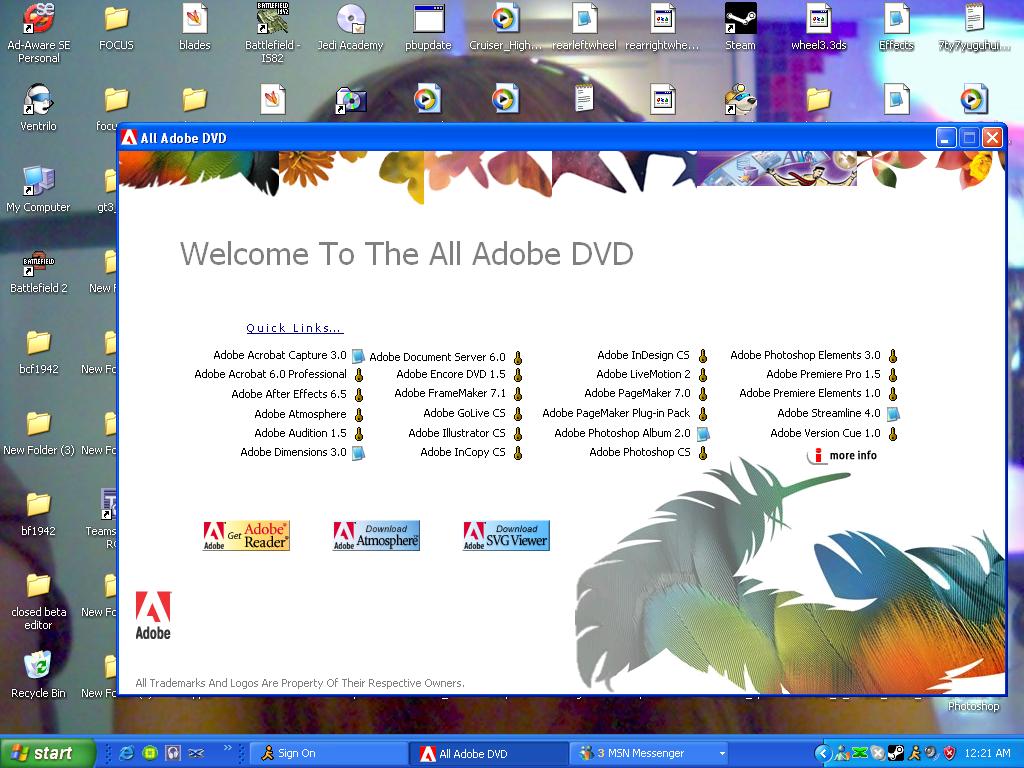Click the red Adobe logo in the window

point(153,615)
